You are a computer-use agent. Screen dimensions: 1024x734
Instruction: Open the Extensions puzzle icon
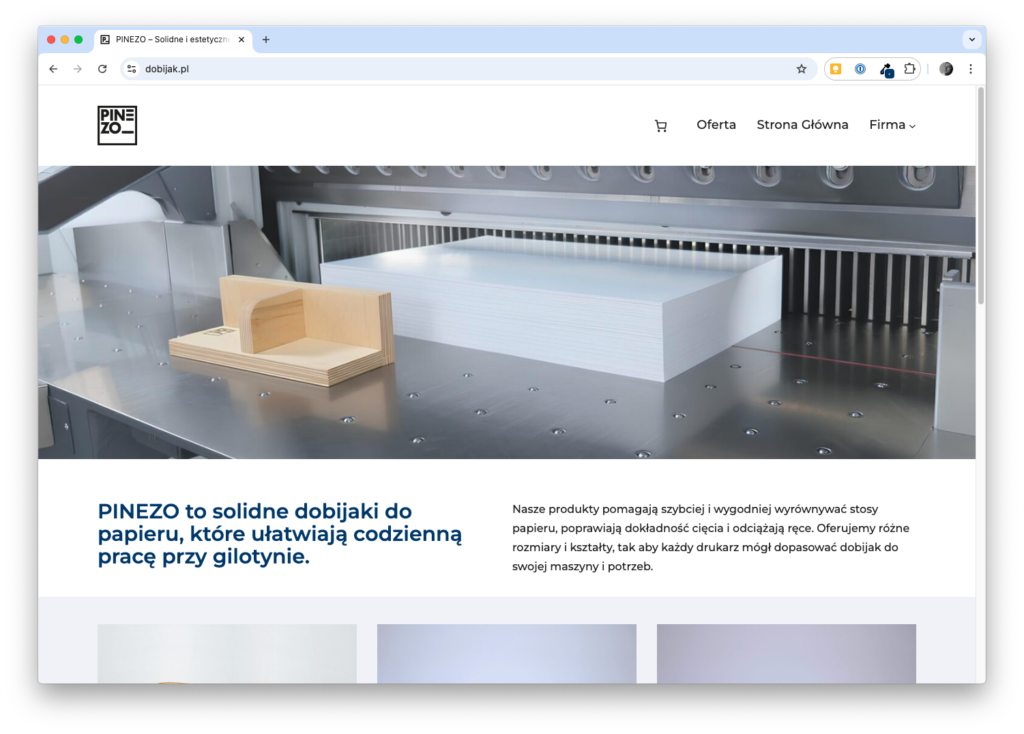909,69
